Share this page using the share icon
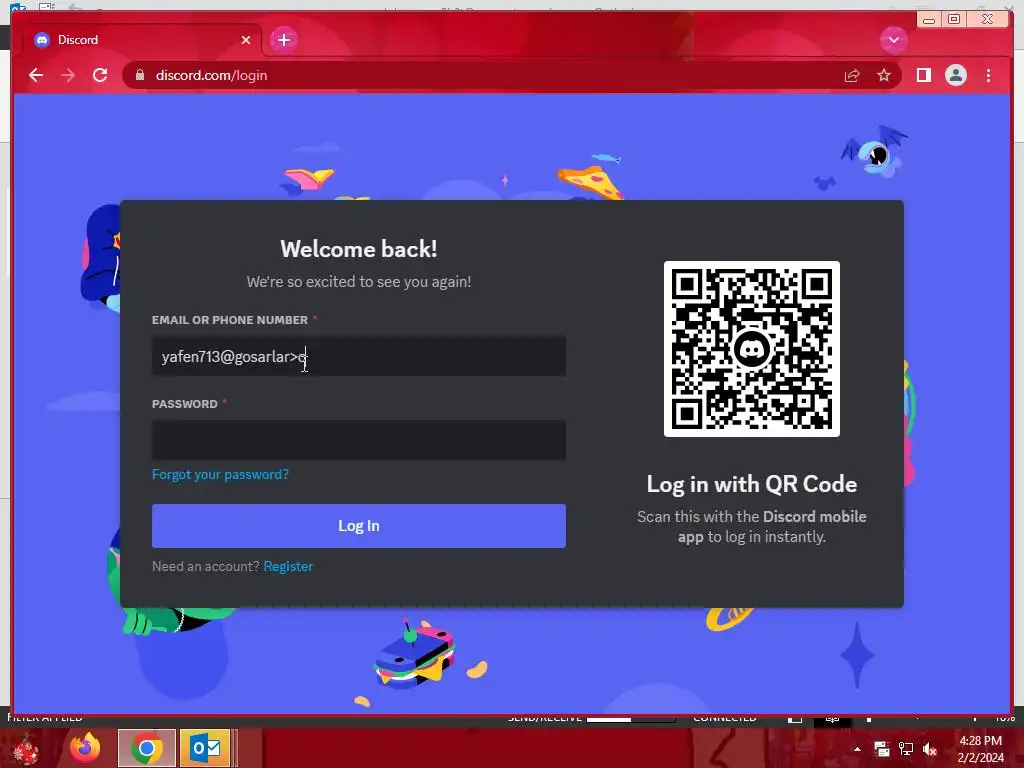 coord(852,76)
